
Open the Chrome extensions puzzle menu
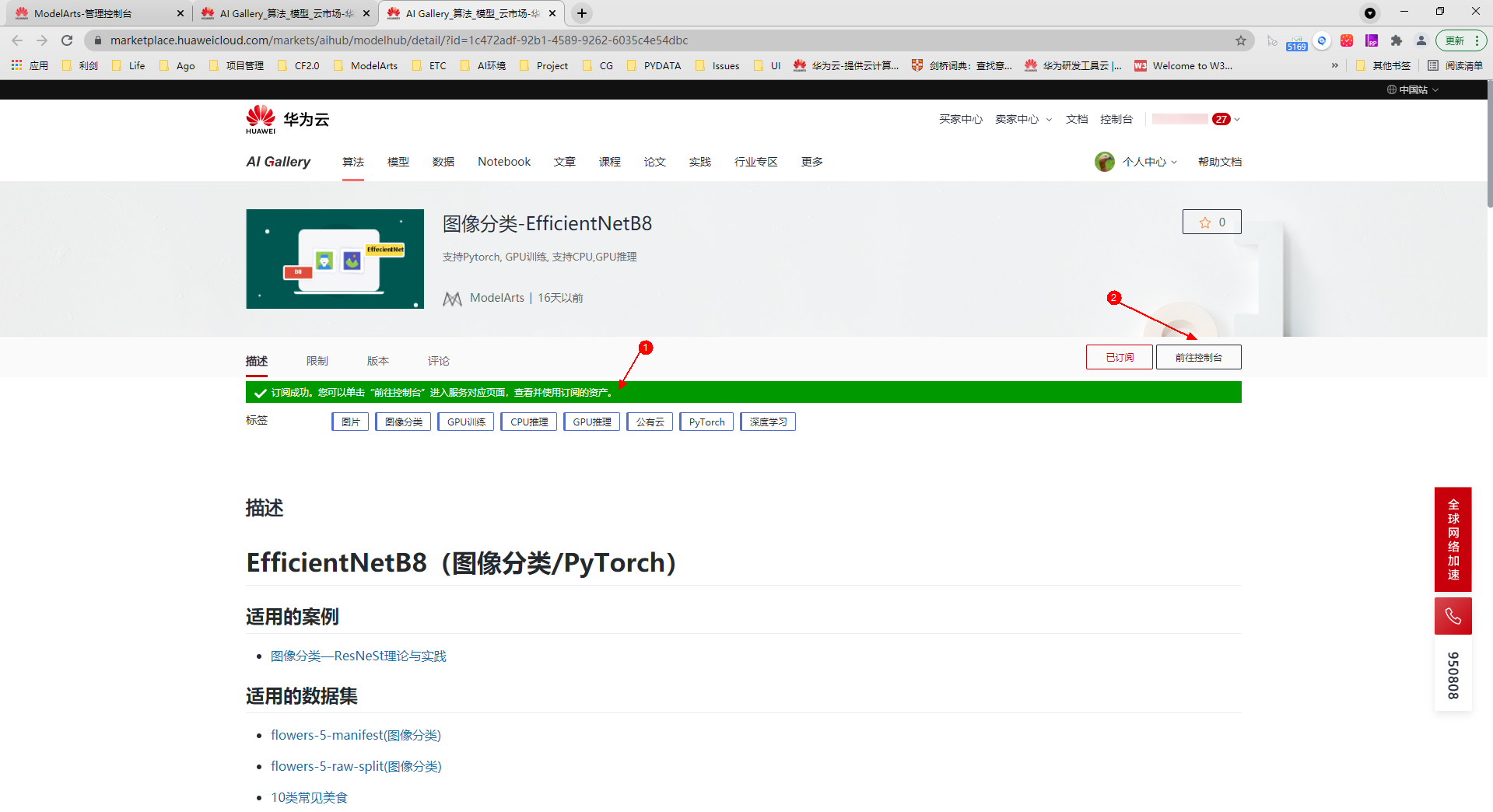click(x=1397, y=40)
